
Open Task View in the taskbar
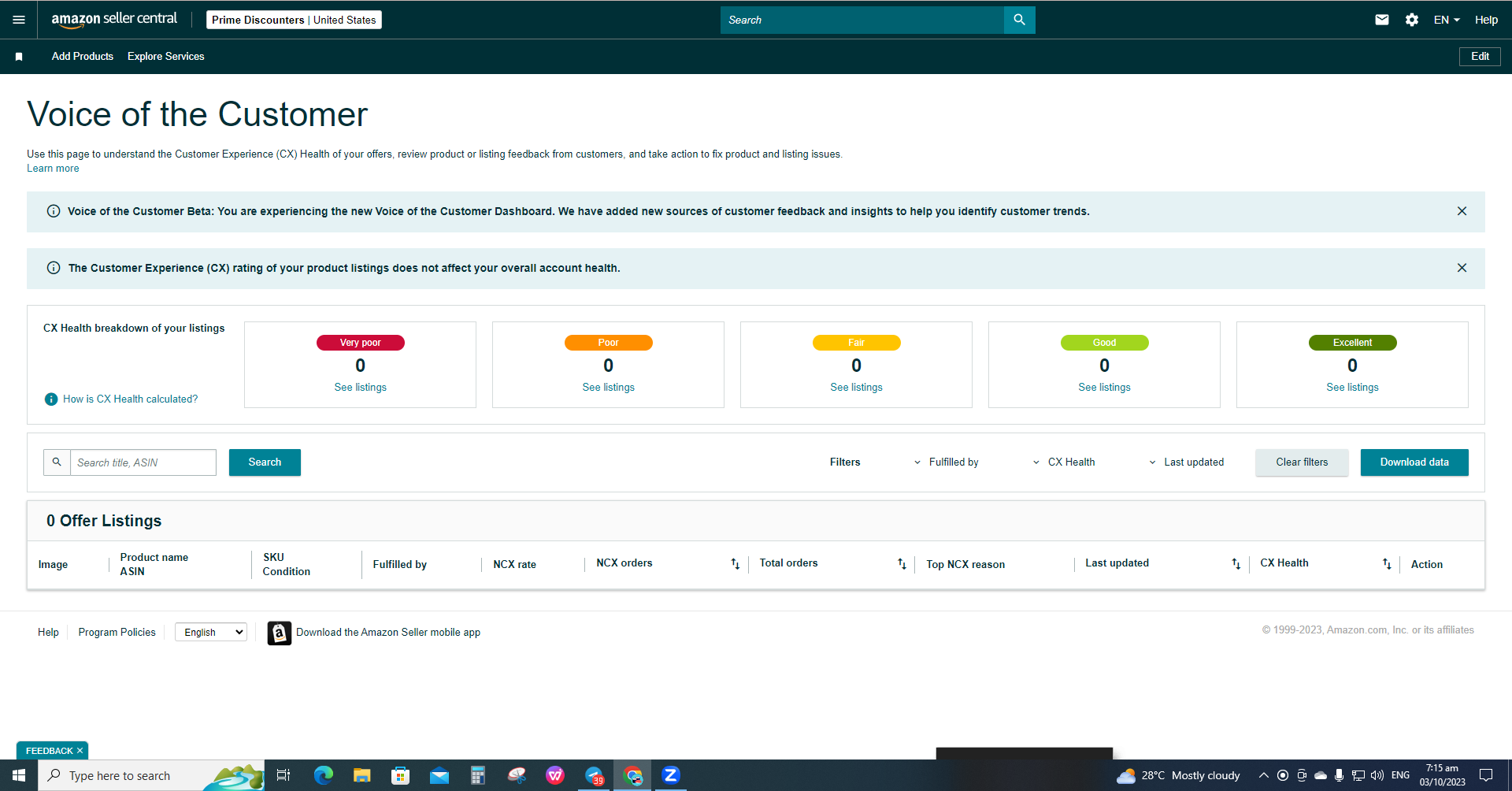click(283, 775)
